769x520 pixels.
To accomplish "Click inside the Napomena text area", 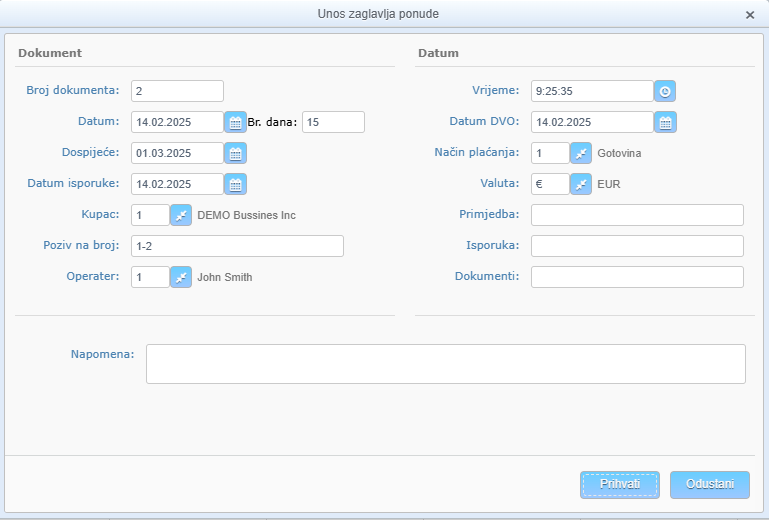I will point(445,364).
